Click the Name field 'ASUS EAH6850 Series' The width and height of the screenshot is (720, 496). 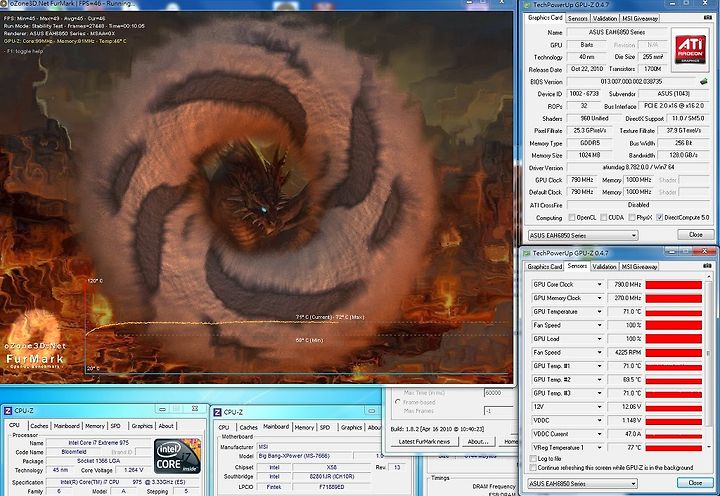tap(617, 32)
